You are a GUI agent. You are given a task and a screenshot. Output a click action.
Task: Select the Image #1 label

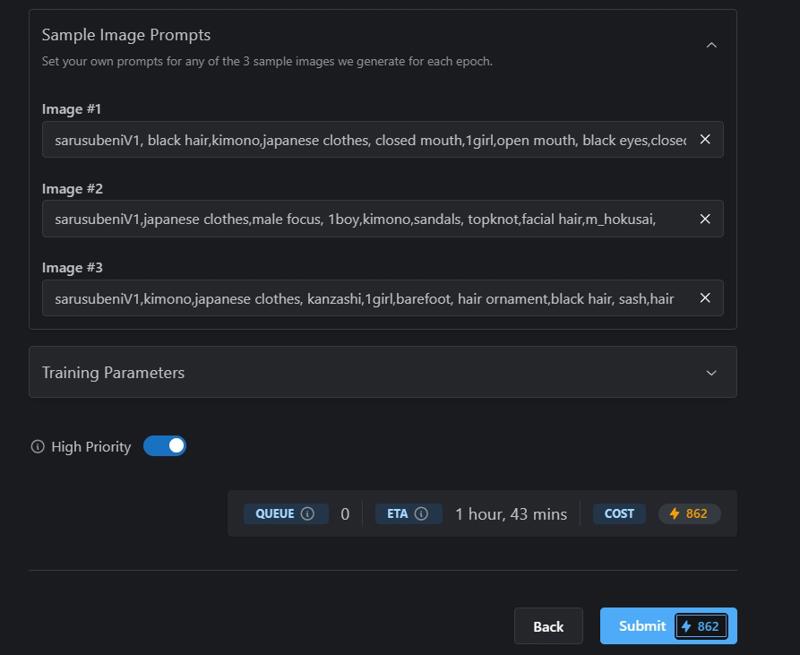(x=71, y=109)
